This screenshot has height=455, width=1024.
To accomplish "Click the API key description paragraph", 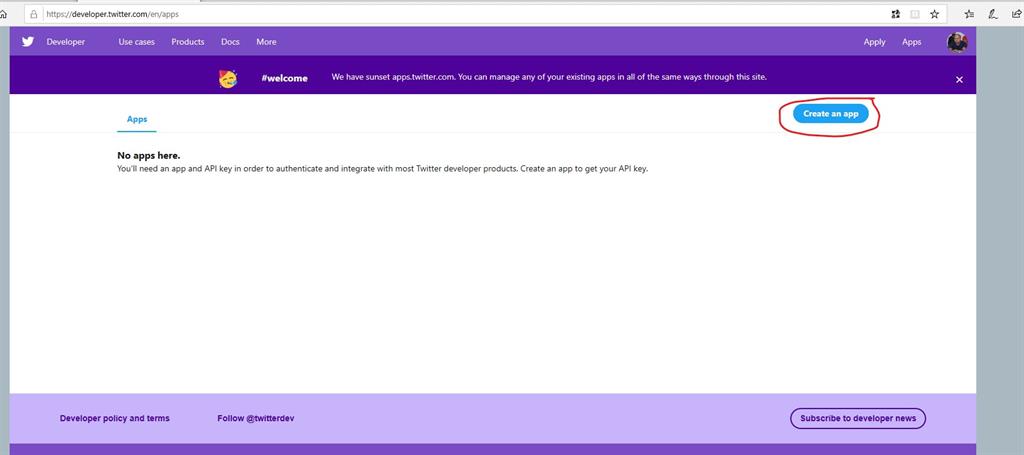I will 383,169.
